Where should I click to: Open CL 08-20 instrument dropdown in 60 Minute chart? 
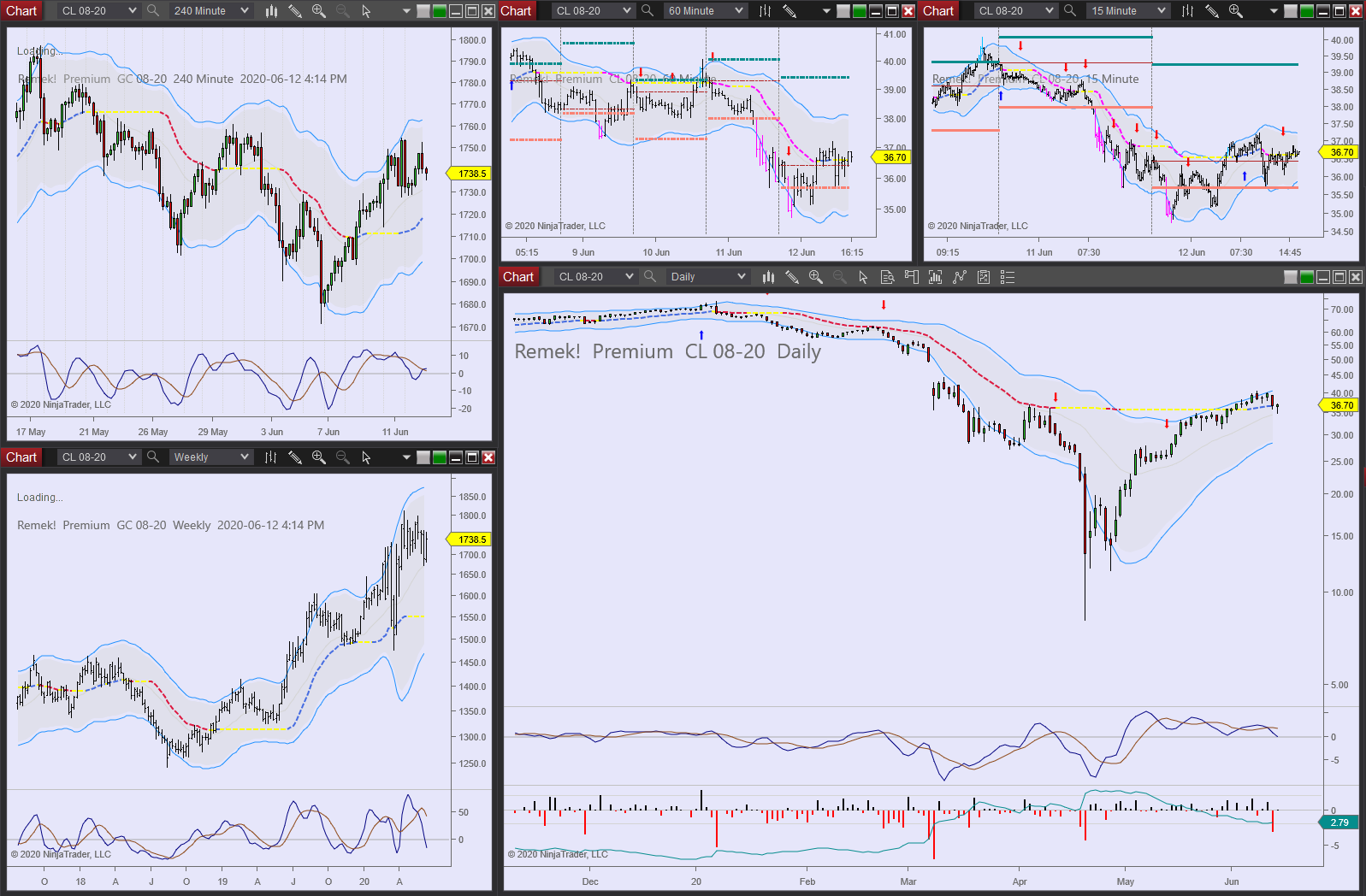click(593, 11)
